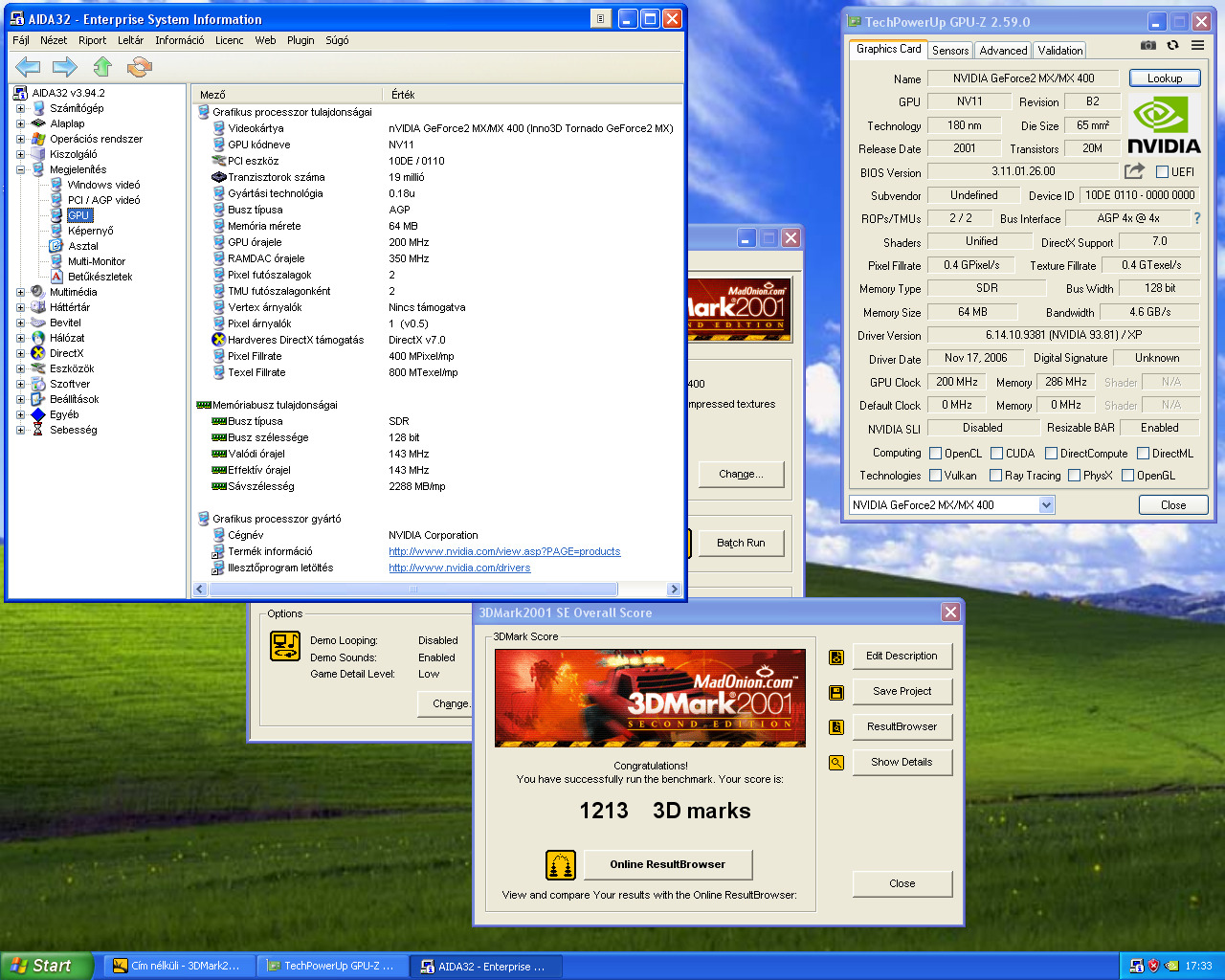
Task: Open the GPU-Z hamburger menu icon
Action: (1197, 45)
